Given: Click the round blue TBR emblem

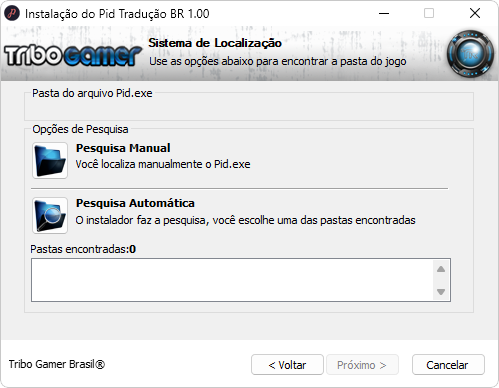Looking at the screenshot, I should point(470,54).
